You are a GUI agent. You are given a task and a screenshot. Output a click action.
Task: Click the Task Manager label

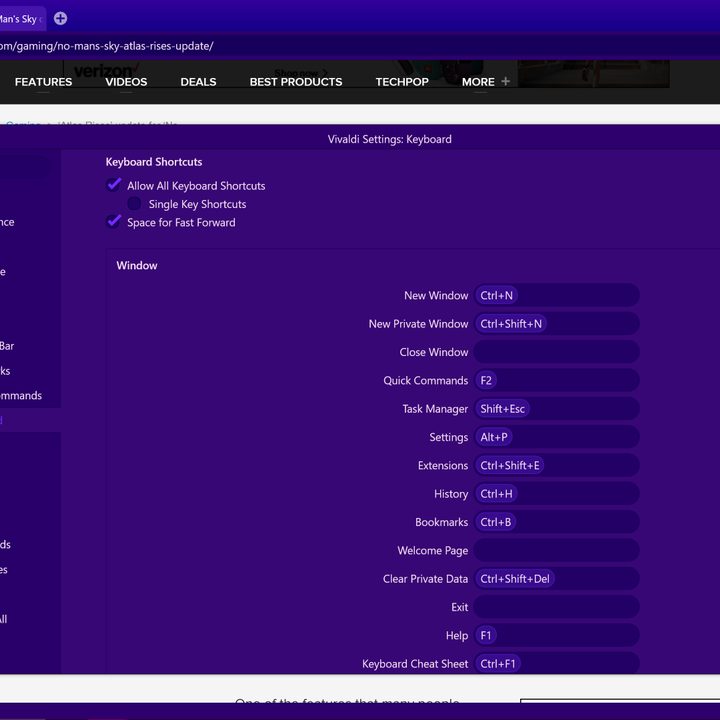435,409
